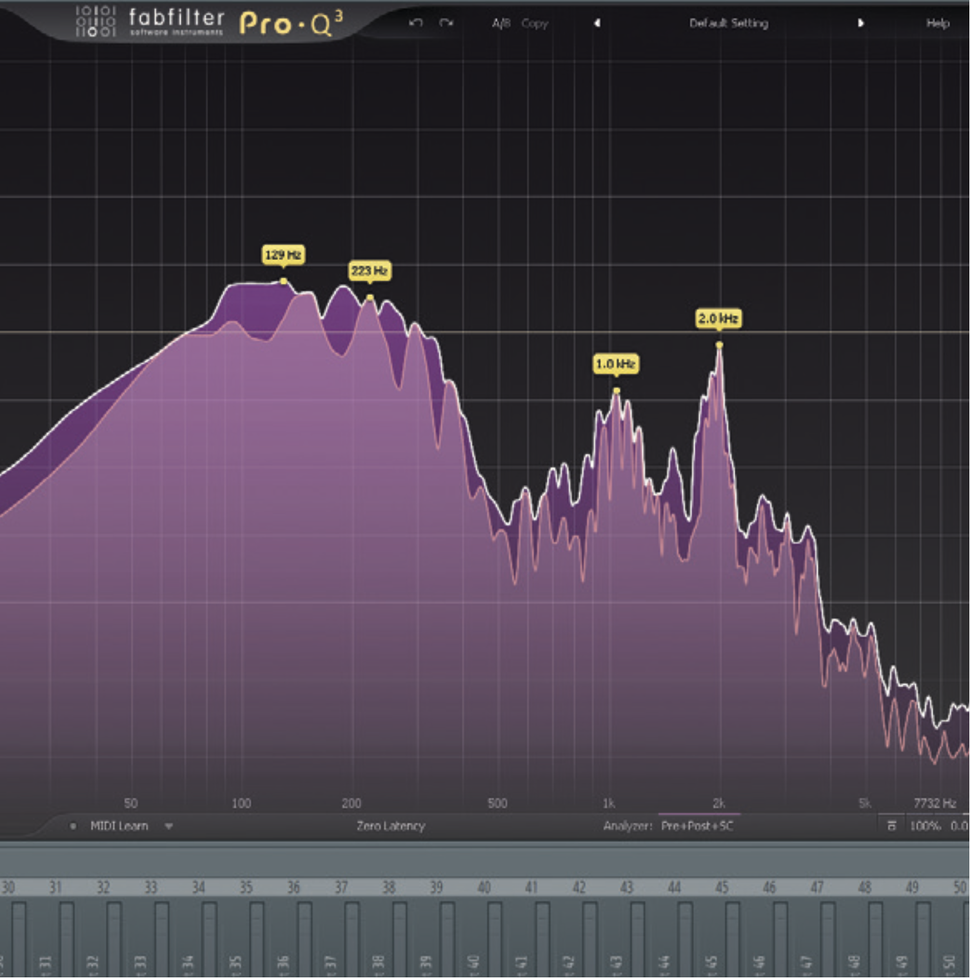Click the 223 Hz peak marker
The image size is (970, 978).
(x=370, y=298)
